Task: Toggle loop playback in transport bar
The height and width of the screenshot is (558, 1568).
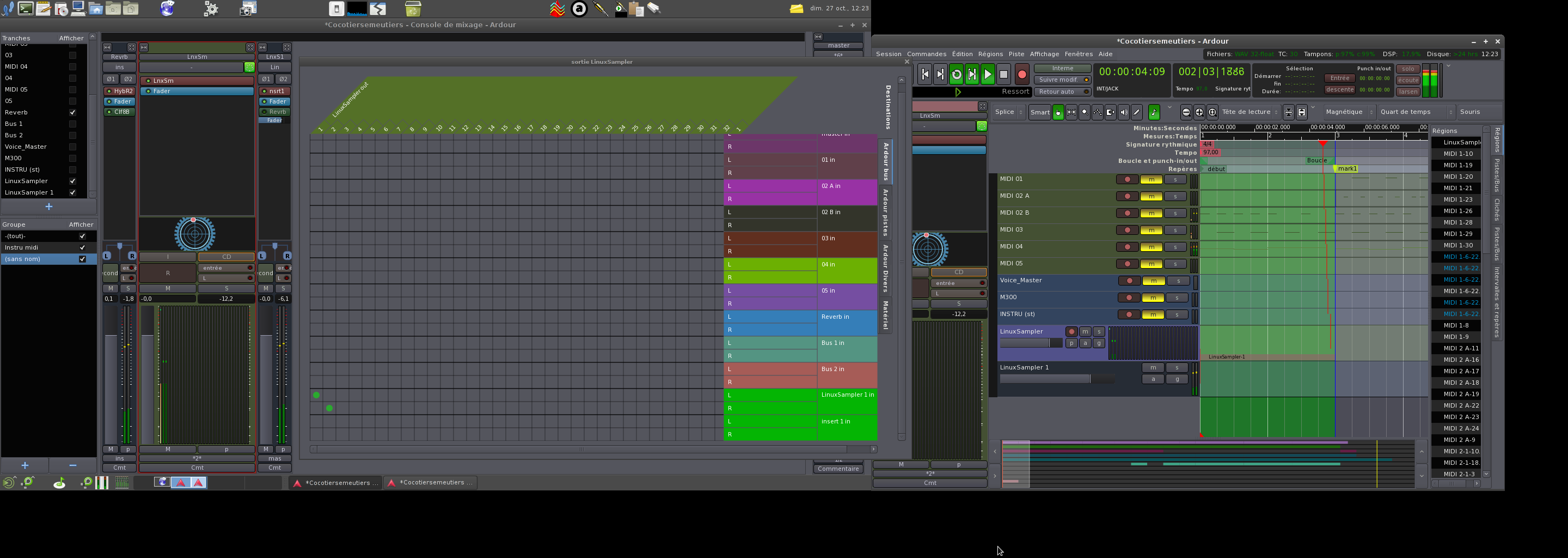Action: coord(956,75)
